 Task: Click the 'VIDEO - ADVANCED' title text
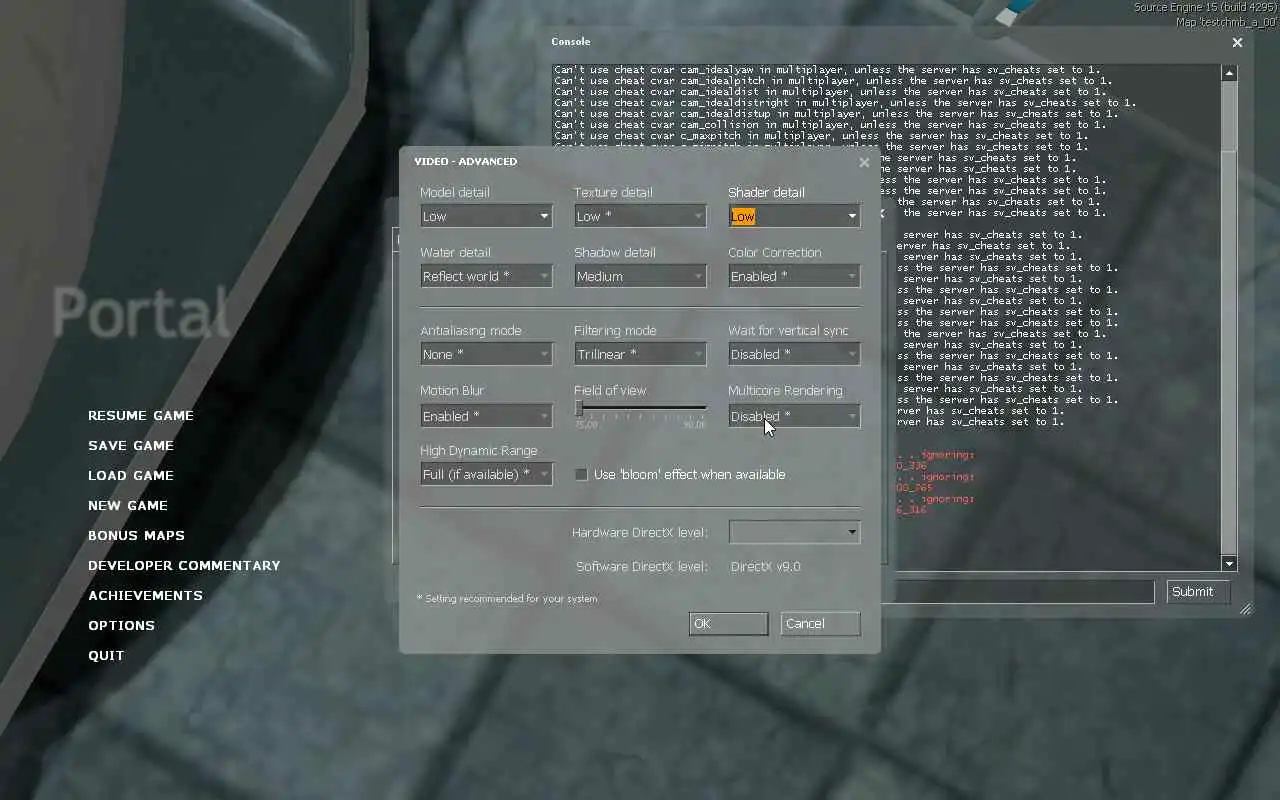(x=466, y=161)
